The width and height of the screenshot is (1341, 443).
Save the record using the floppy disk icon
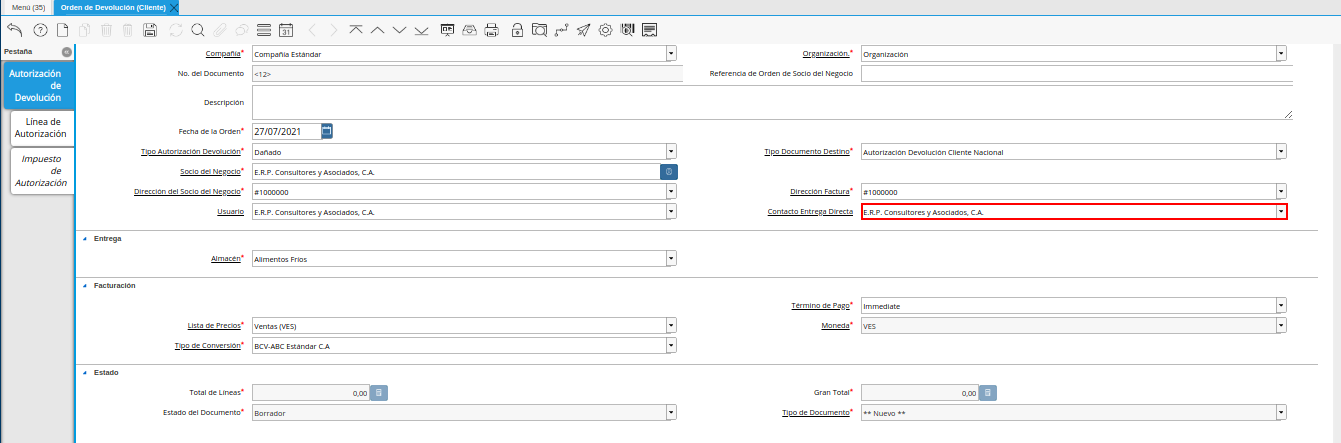(150, 30)
